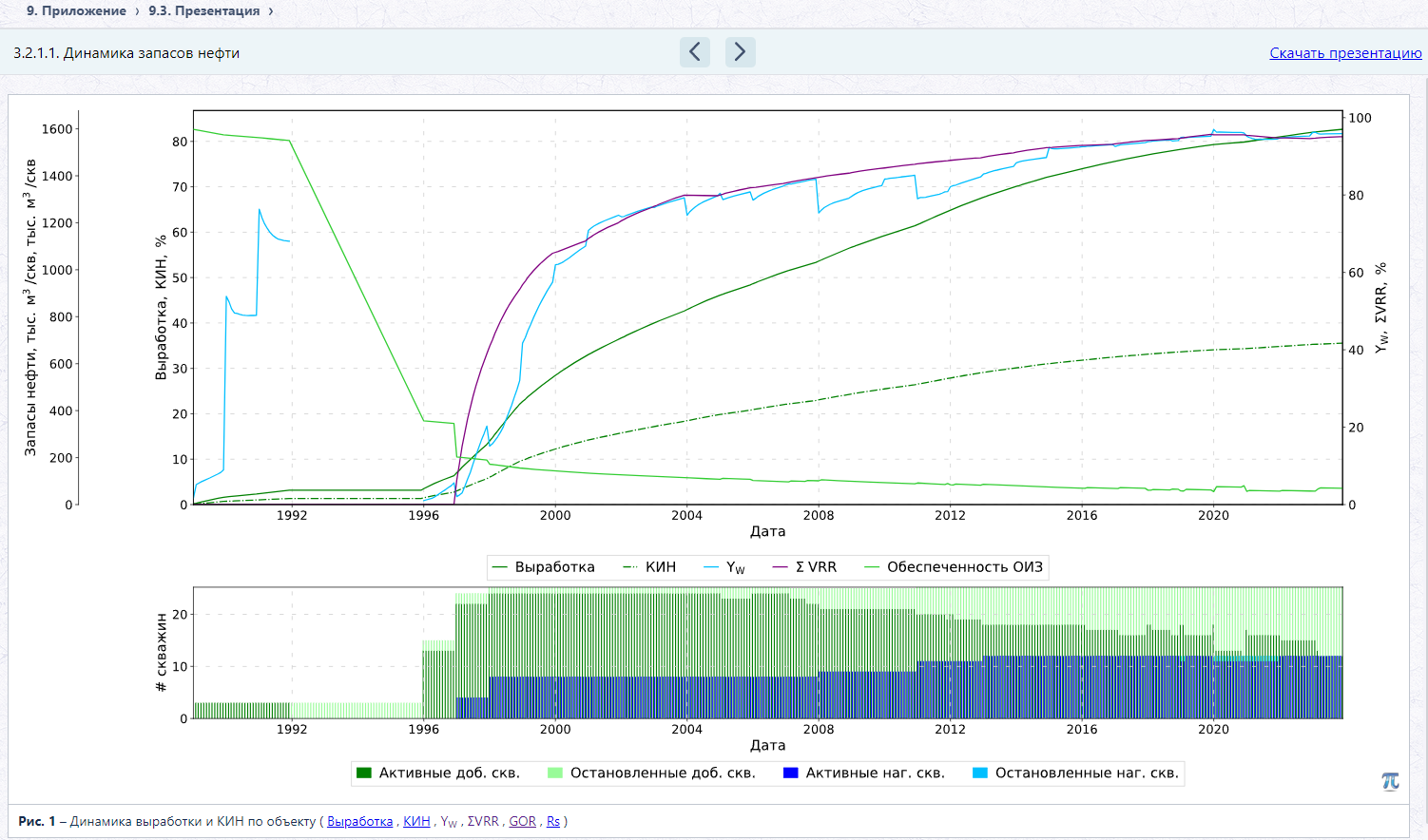Open the GOR link in caption
This screenshot has width=1428, height=840.
tap(522, 821)
